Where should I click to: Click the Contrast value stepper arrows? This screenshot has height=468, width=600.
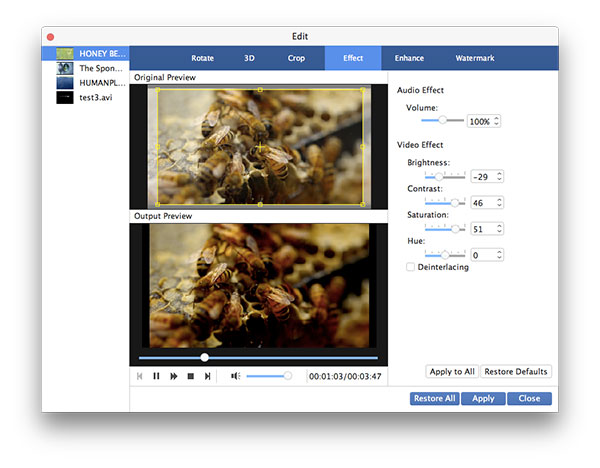(499, 202)
